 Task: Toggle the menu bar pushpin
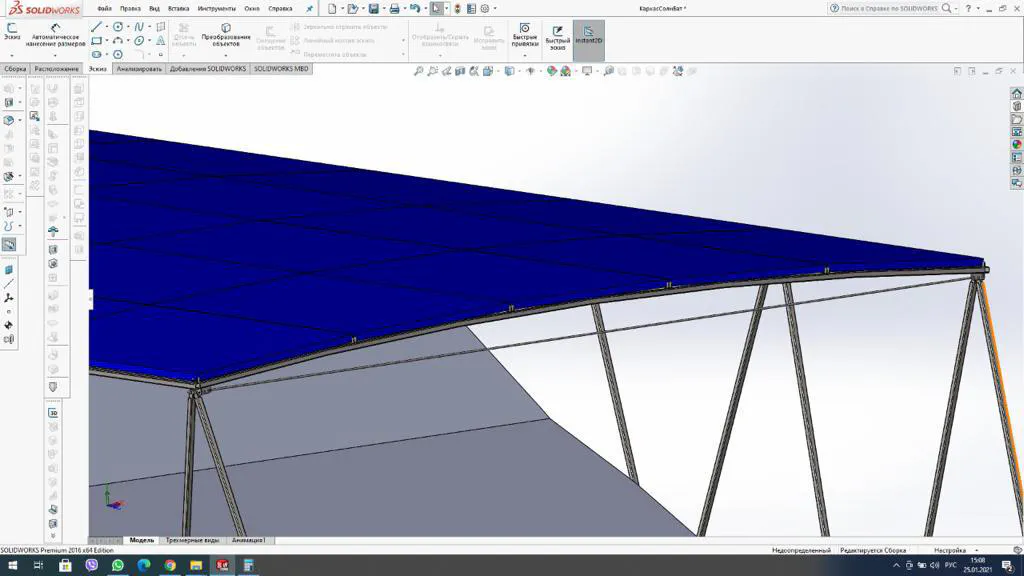310,7
